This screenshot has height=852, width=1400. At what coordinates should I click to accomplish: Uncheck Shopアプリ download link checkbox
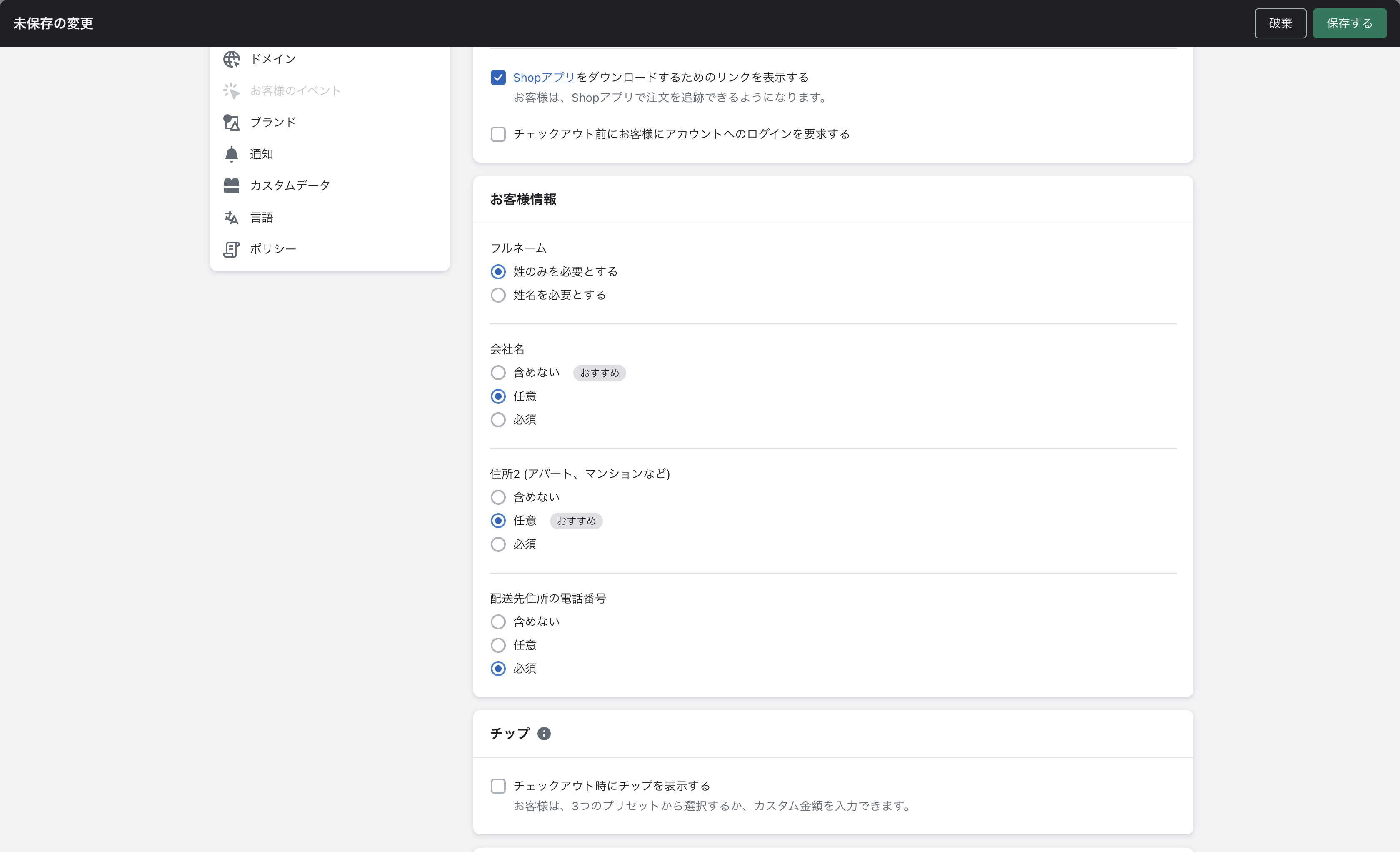498,77
